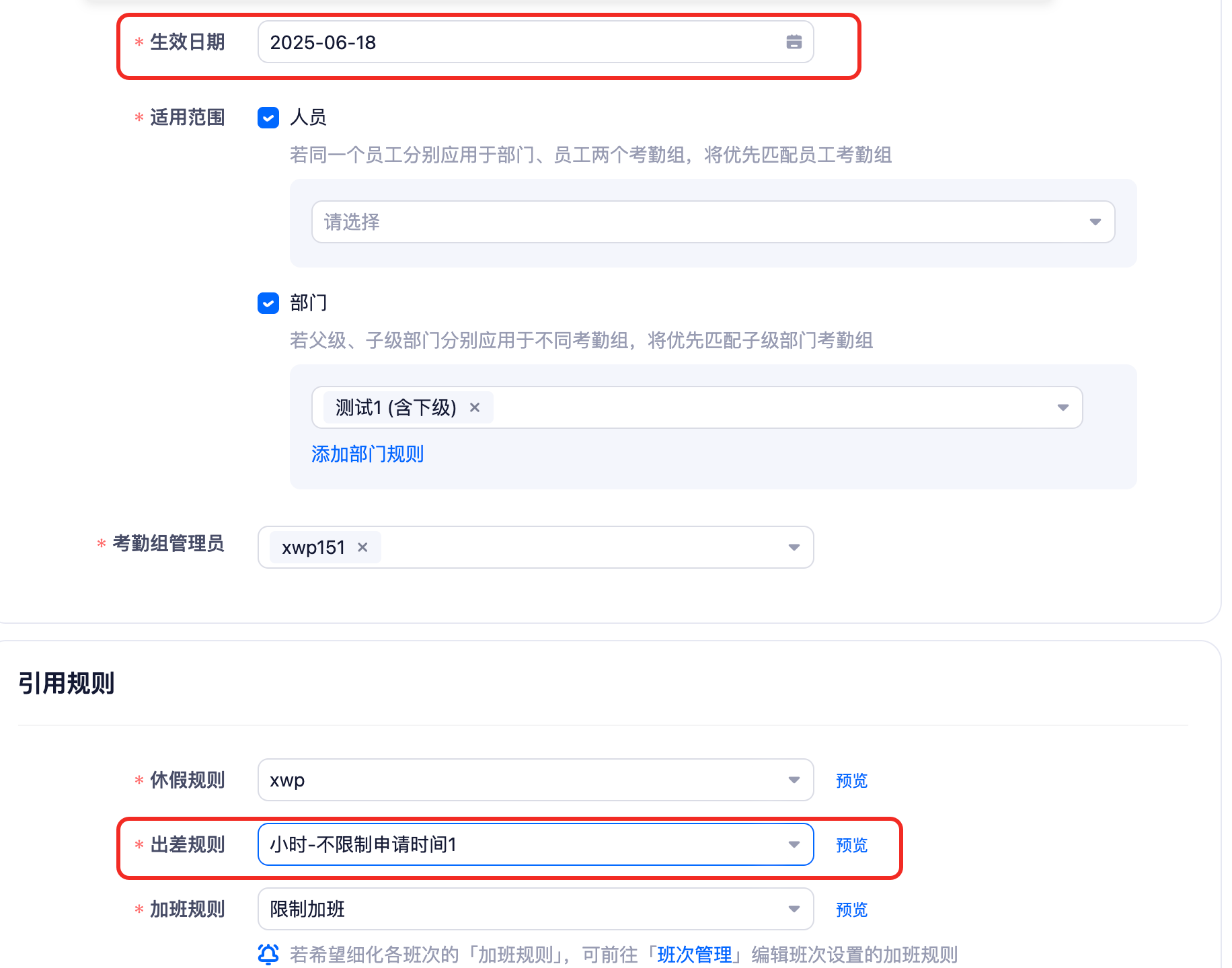Viewport: 1232px width, 968px height.
Task: Open the 出差规则 dropdown
Action: tap(535, 844)
